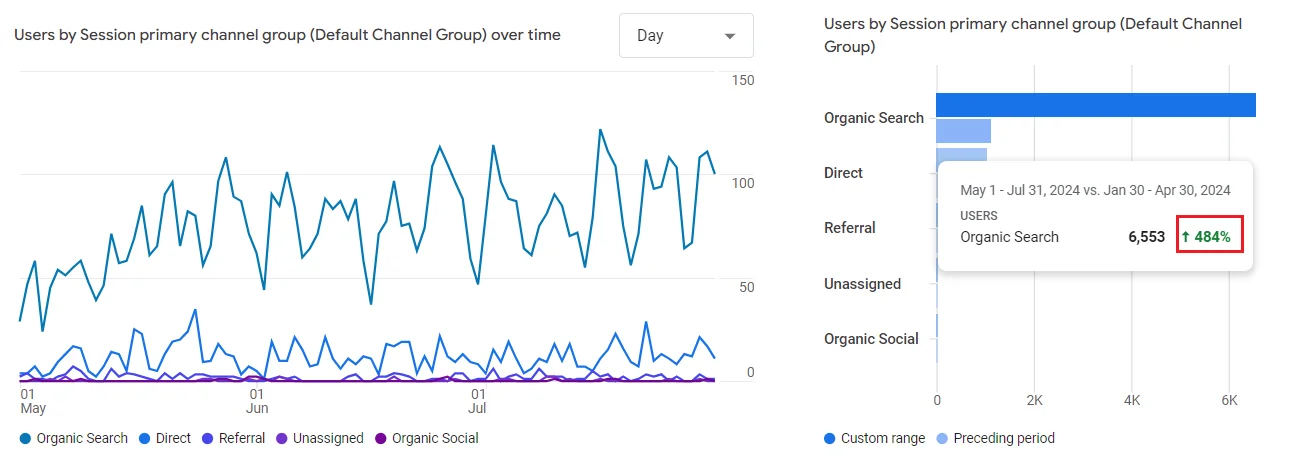The width and height of the screenshot is (1302, 475).
Task: Click the Referral row label
Action: click(849, 228)
